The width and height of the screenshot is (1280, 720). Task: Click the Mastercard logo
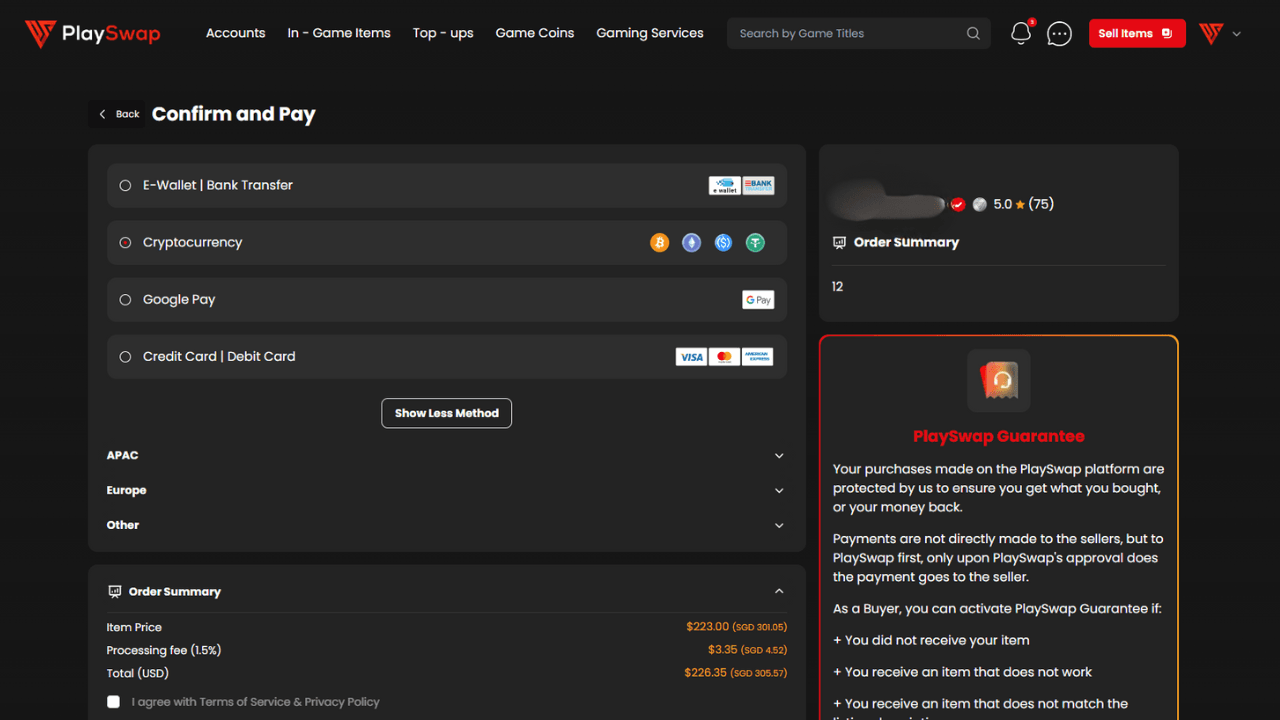click(x=725, y=356)
